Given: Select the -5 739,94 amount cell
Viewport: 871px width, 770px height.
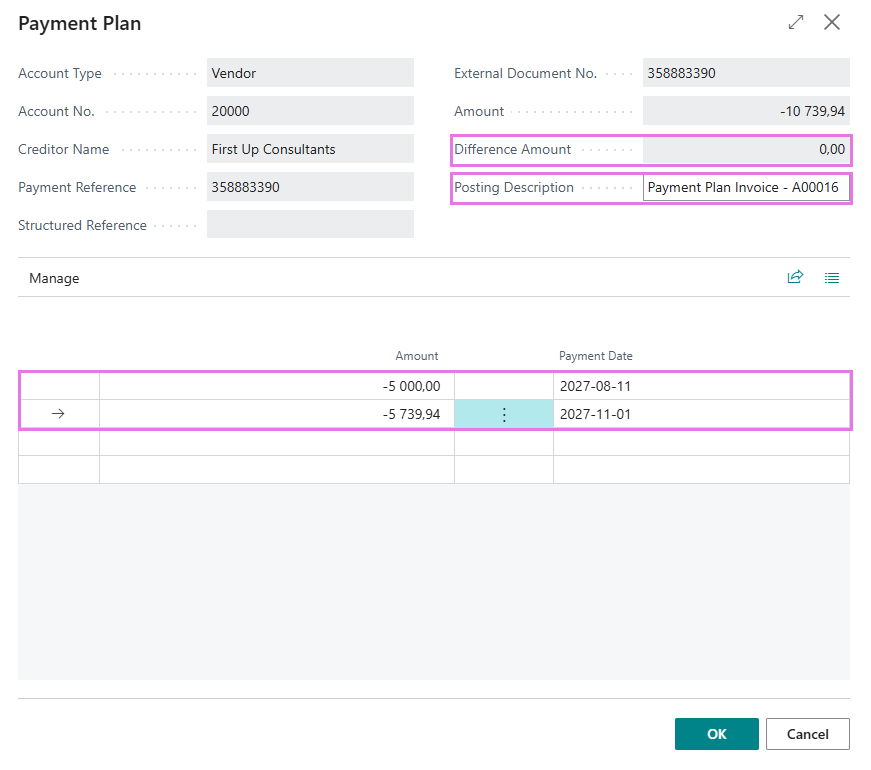Looking at the screenshot, I should 277,414.
